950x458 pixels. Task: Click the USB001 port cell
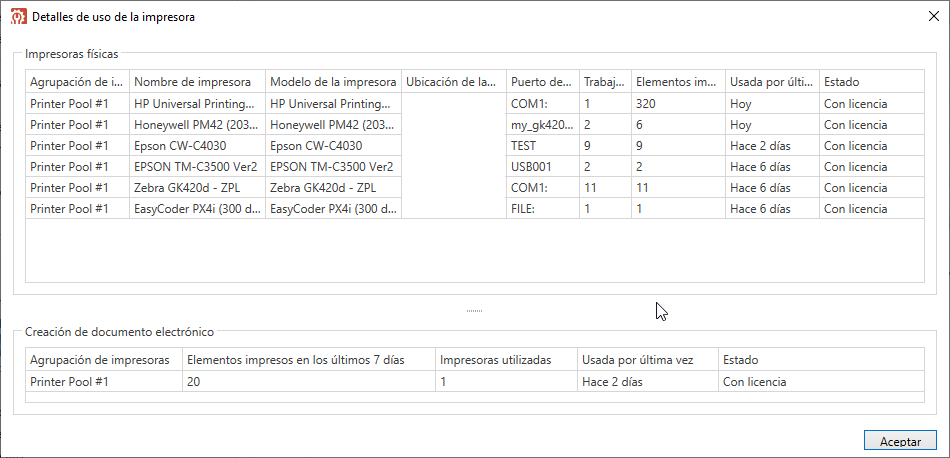pos(543,167)
